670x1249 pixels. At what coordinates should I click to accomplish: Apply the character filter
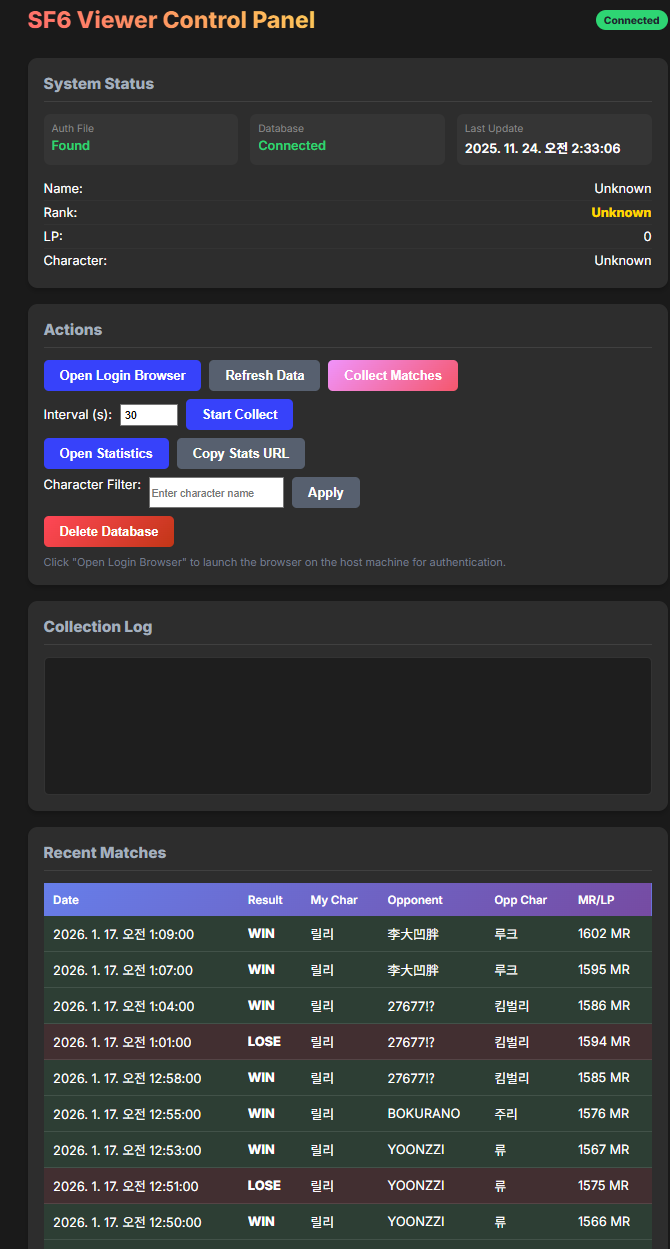point(326,492)
